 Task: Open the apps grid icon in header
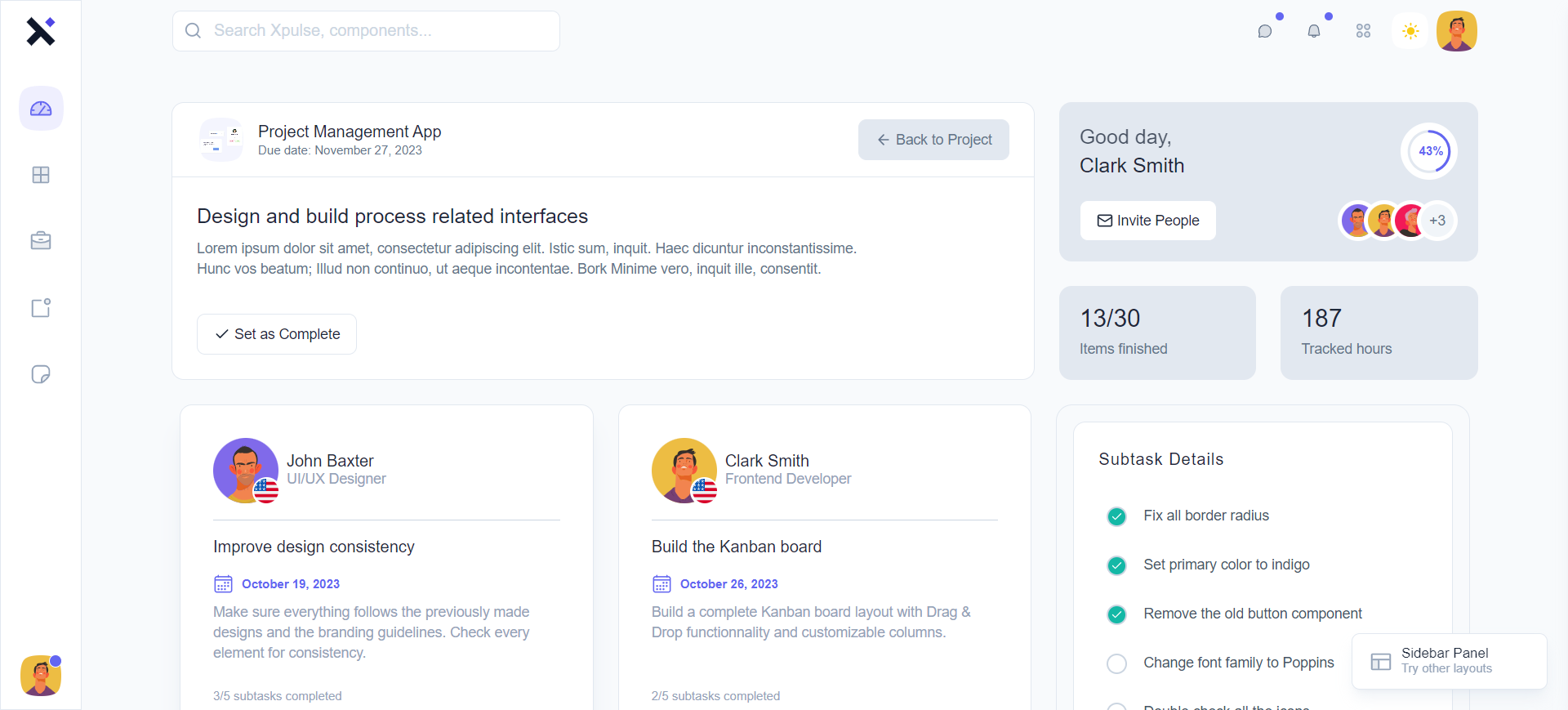click(1363, 31)
